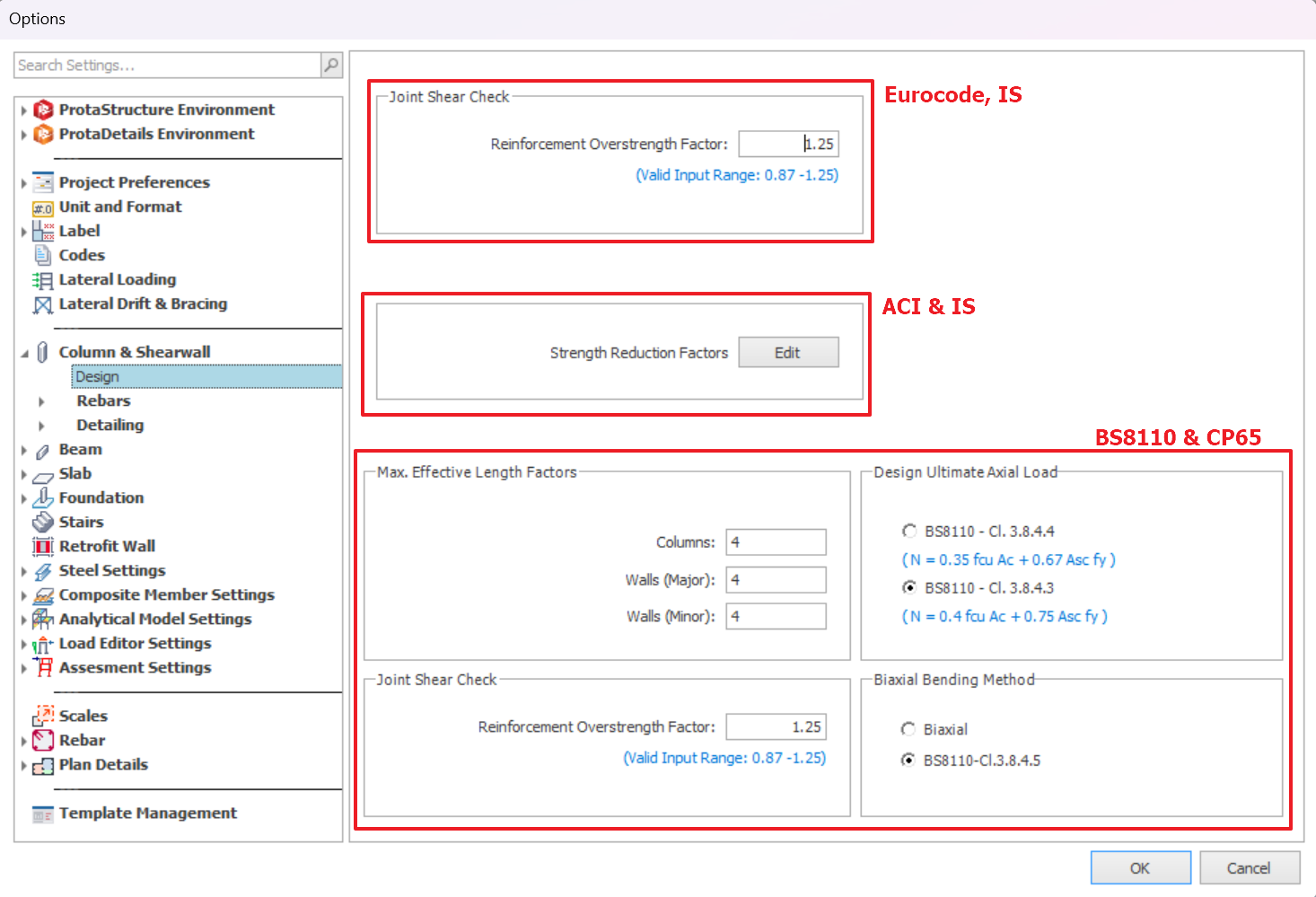
Task: Click the Stairs icon in sidebar
Action: pyautogui.click(x=43, y=523)
